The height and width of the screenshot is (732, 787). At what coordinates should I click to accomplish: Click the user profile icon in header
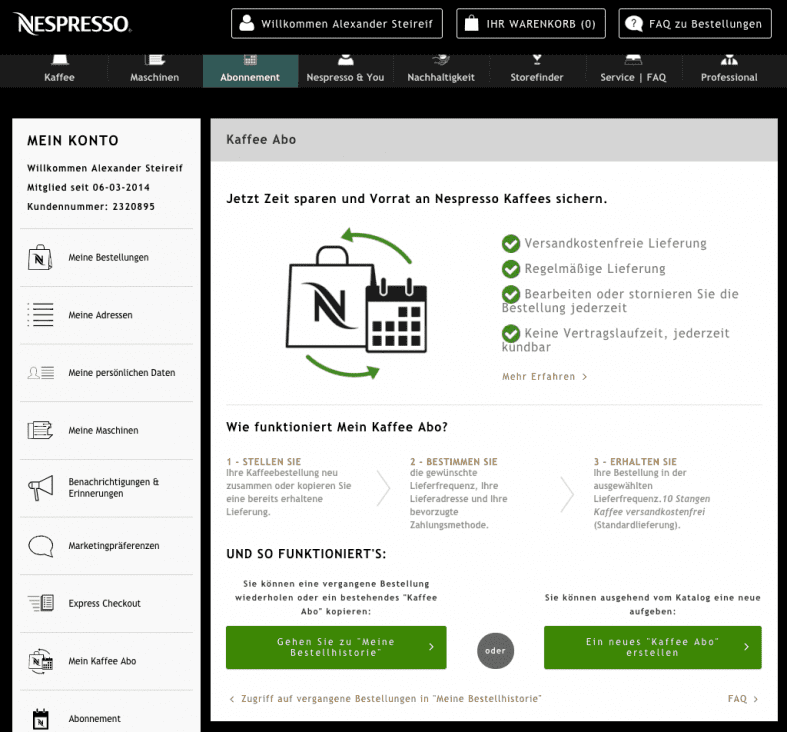(x=246, y=23)
